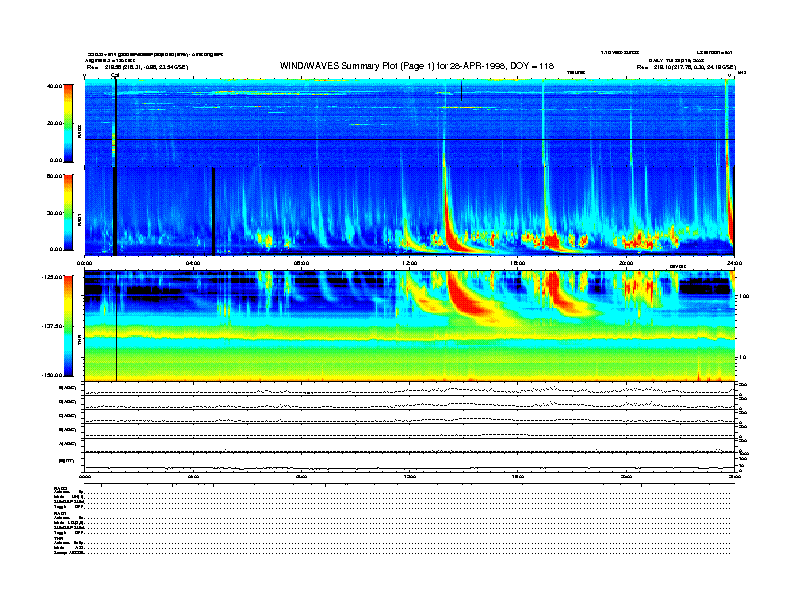The image size is (792, 612).
Task: Click the RAD1 intensity color bar
Action: (x=68, y=212)
